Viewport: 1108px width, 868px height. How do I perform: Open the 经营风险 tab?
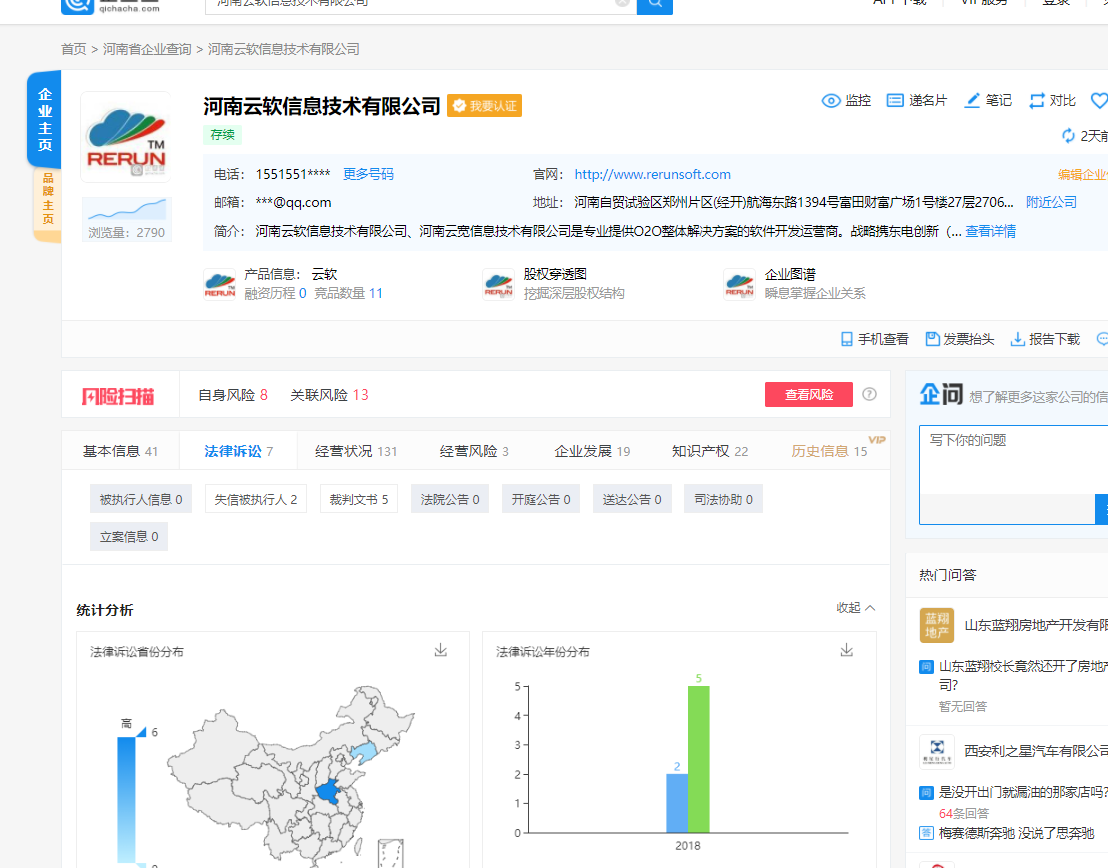(474, 451)
